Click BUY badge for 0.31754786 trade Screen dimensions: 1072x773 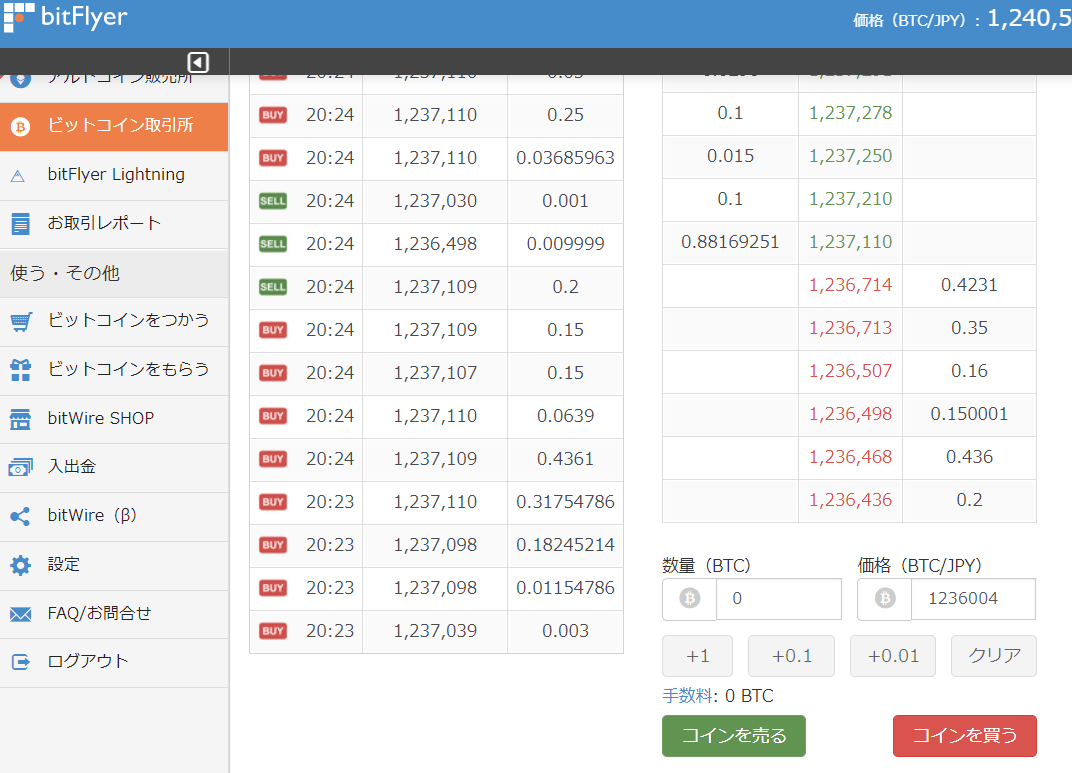[x=273, y=503]
